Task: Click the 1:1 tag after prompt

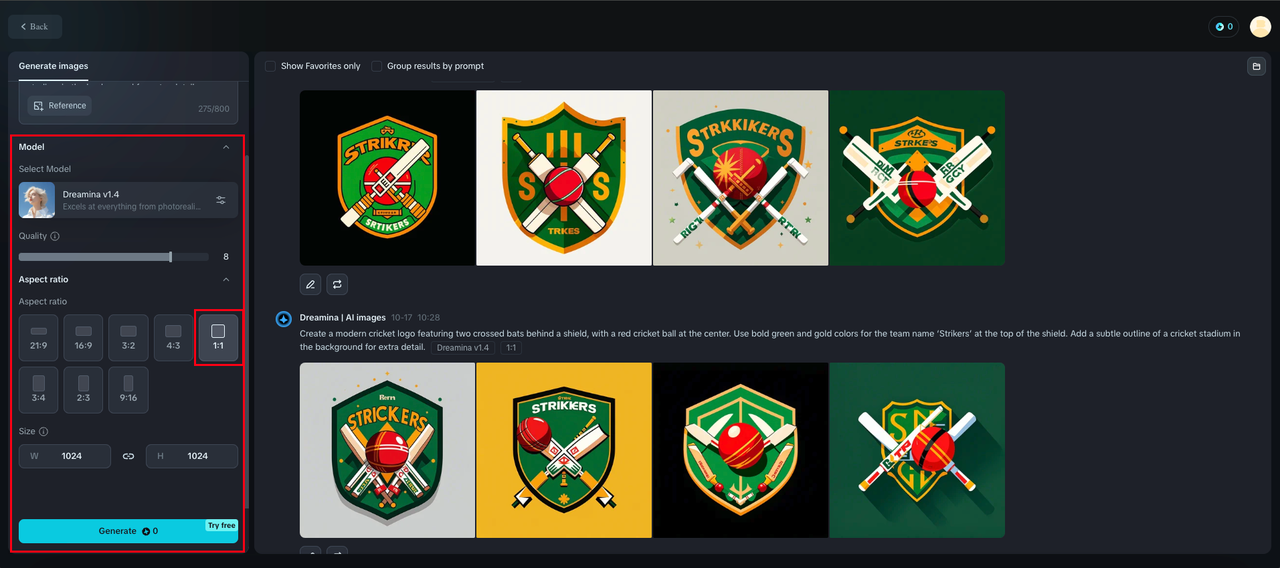Action: coord(511,347)
